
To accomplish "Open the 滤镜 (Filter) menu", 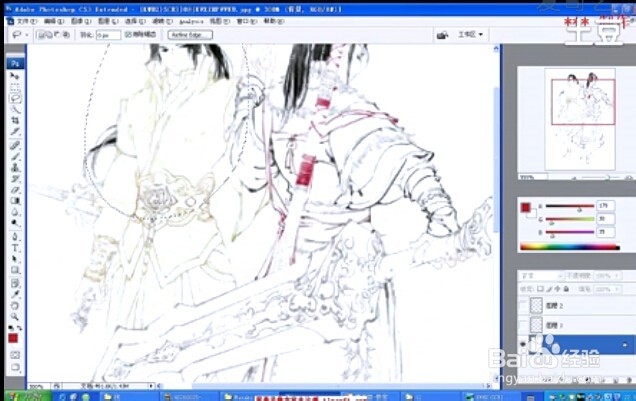I will click(162, 21).
